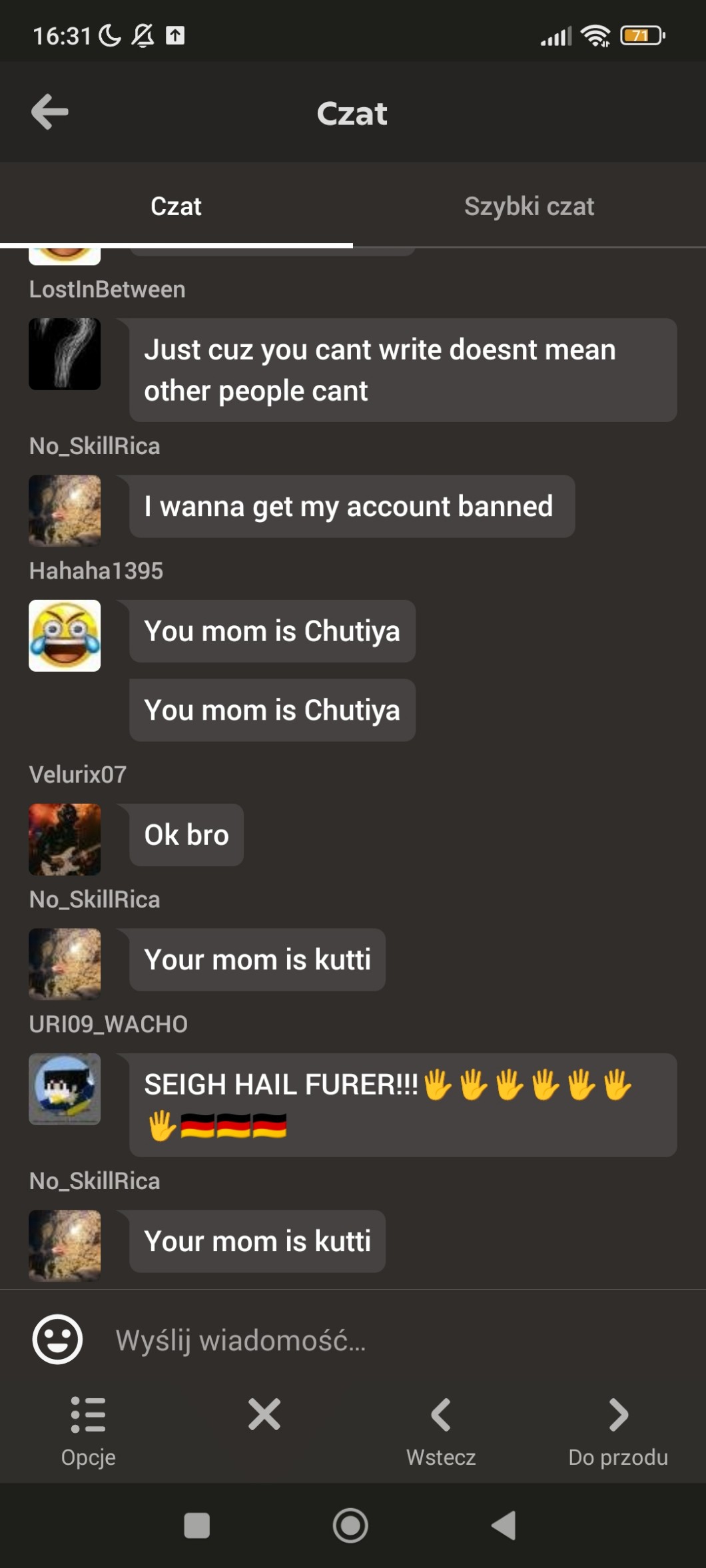706x1568 pixels.
Task: Focus the Wyślij wiadomość message field
Action: pos(393,1340)
